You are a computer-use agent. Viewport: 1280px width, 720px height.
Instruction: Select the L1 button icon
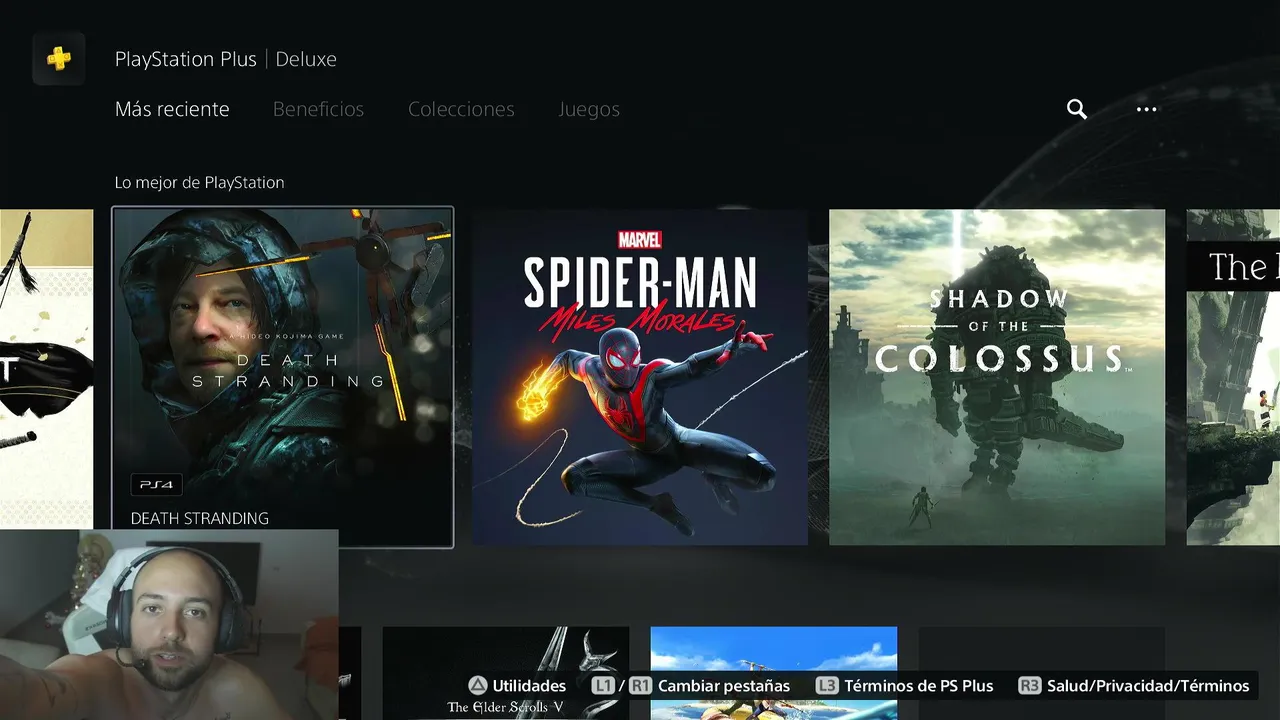602,686
